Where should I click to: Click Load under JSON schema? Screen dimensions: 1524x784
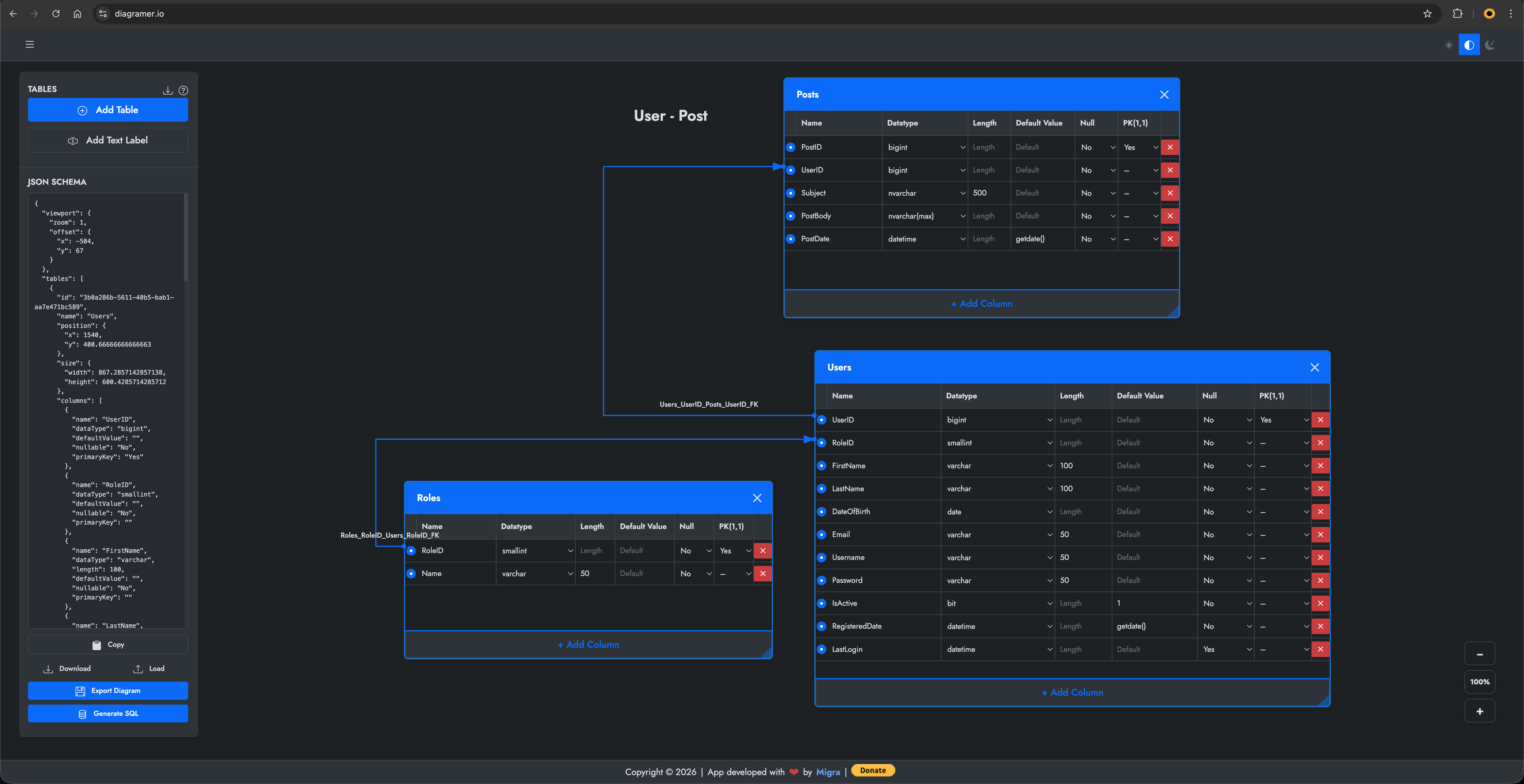pyautogui.click(x=149, y=669)
